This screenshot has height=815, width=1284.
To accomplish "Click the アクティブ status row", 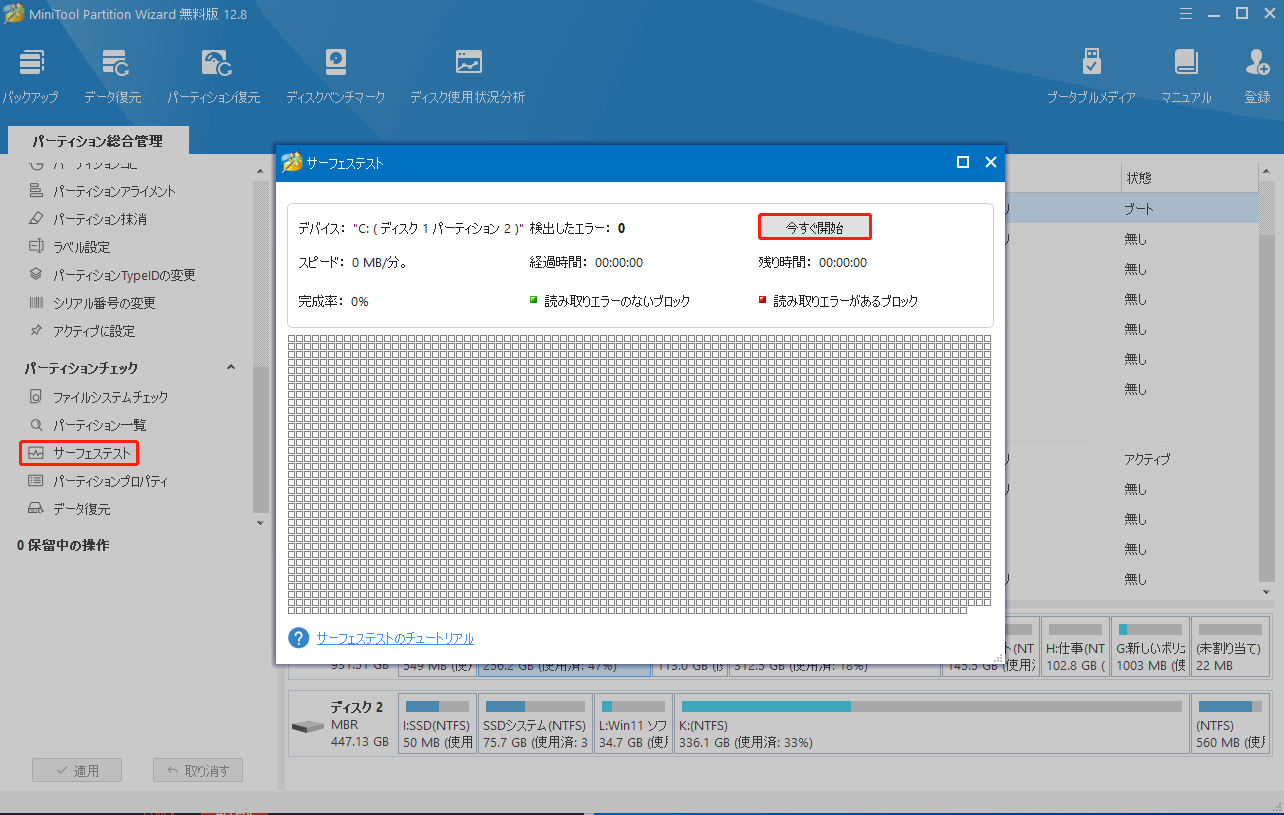I will click(x=1147, y=459).
